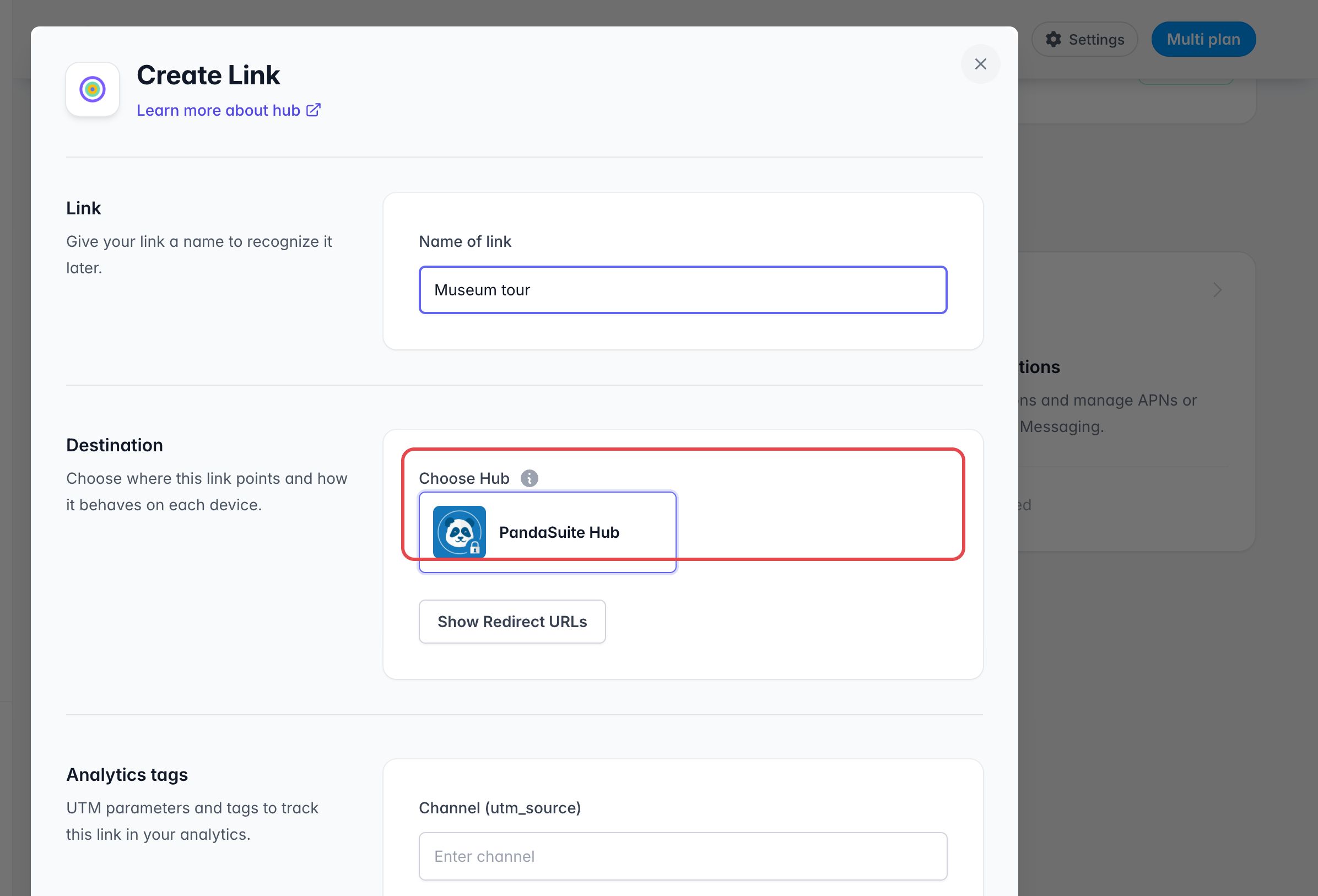
Task: Click Show Redirect URLs button
Action: (x=512, y=622)
